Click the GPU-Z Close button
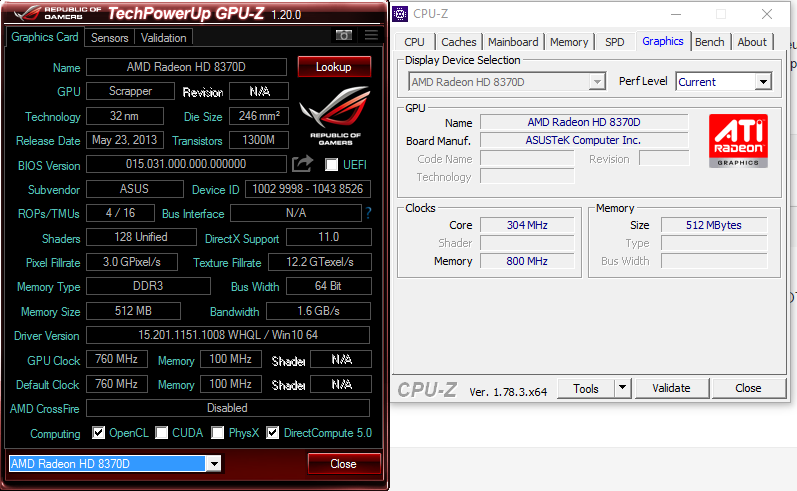 [x=344, y=464]
